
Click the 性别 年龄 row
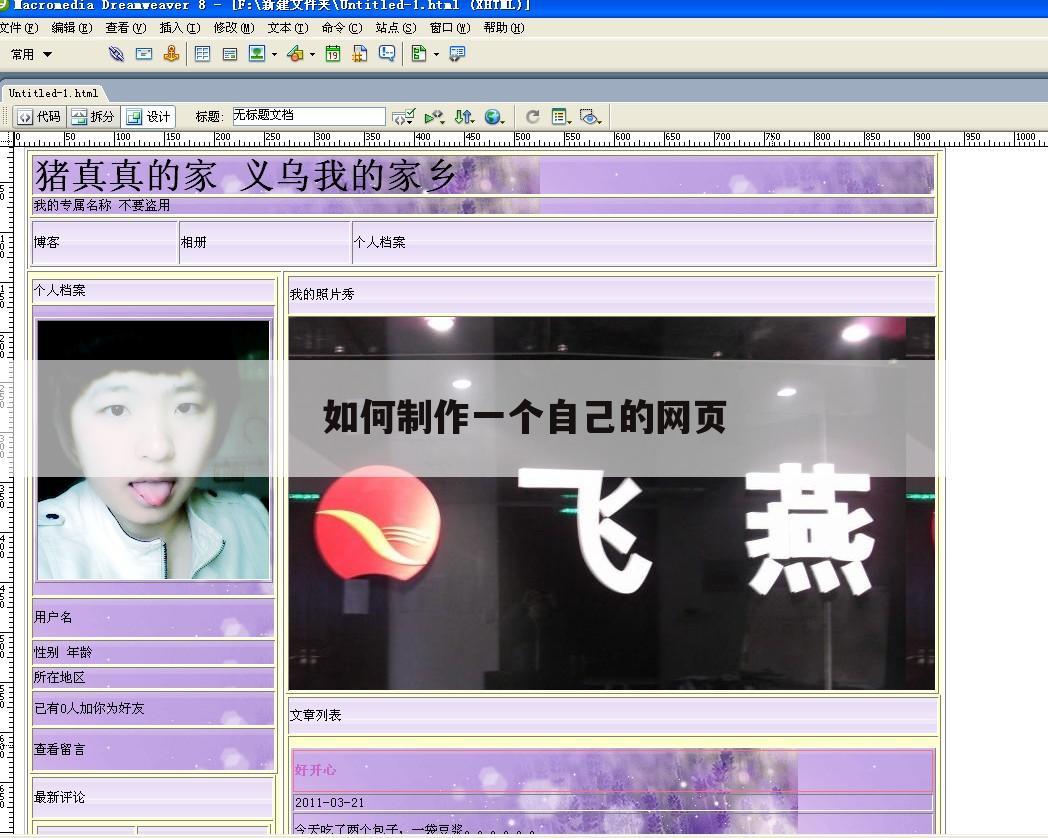153,652
